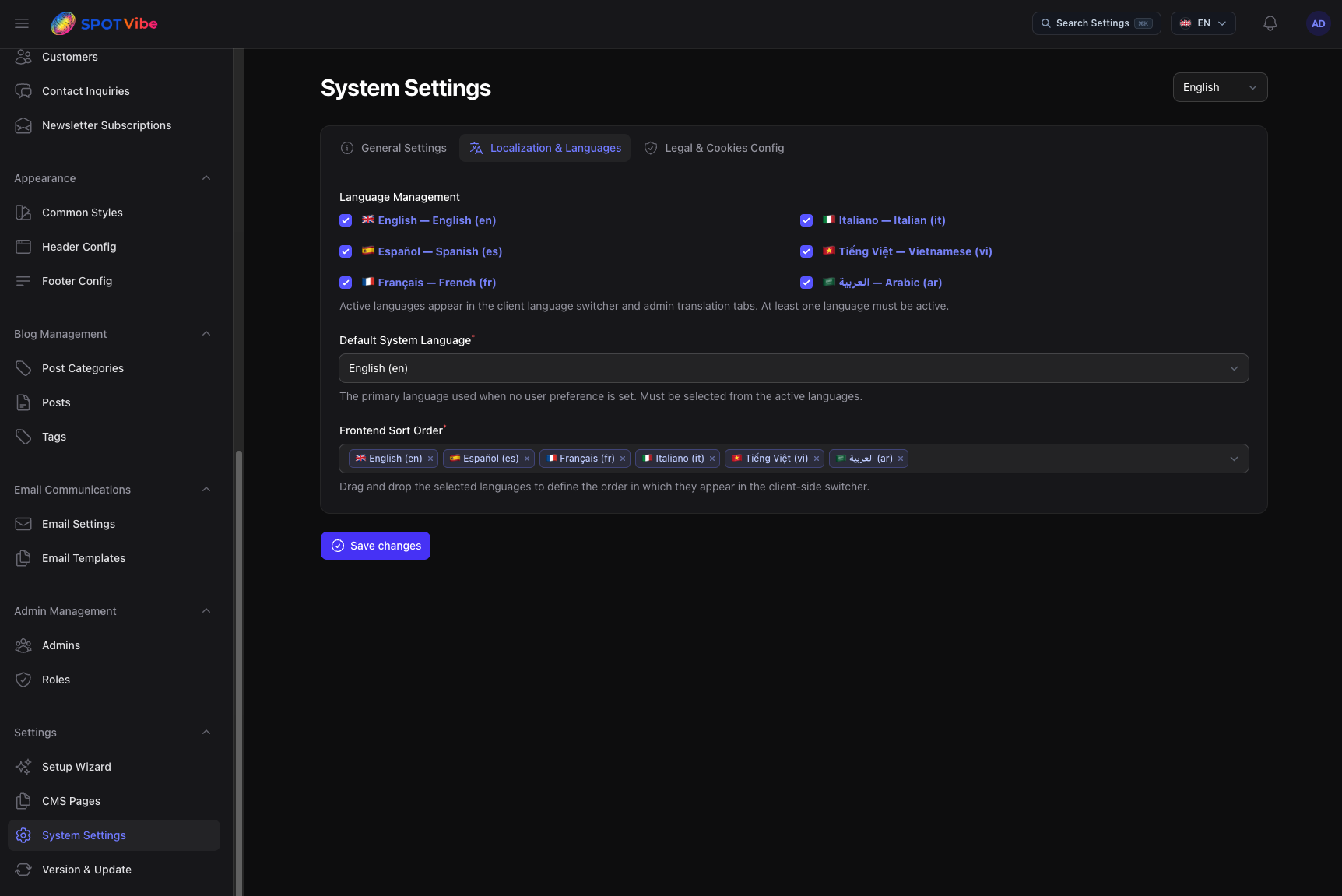Switch to the General Settings tab
The width and height of the screenshot is (1342, 896).
tap(394, 148)
